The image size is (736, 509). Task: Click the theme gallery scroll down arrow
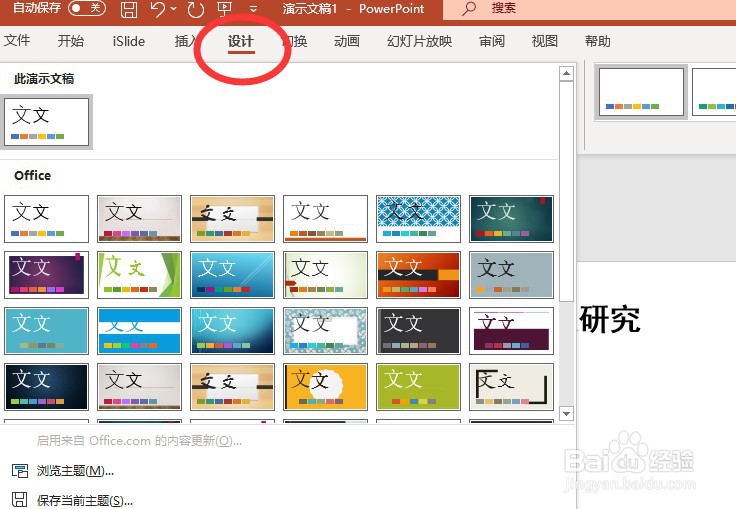click(x=567, y=414)
